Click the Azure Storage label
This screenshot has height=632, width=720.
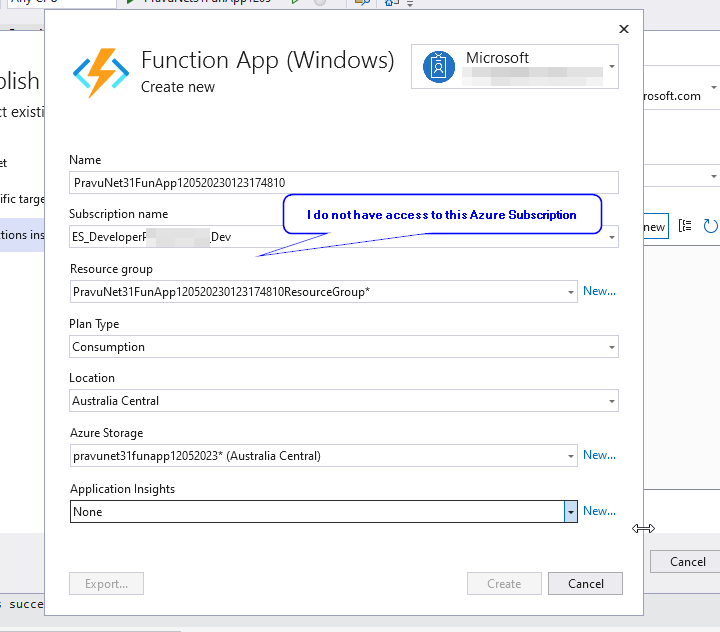(107, 433)
